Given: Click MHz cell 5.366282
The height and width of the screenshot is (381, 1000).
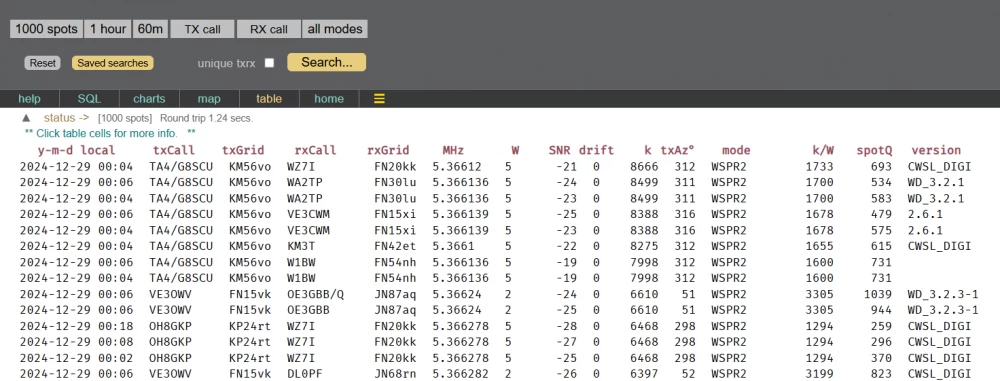Looking at the screenshot, I should click(460, 374).
